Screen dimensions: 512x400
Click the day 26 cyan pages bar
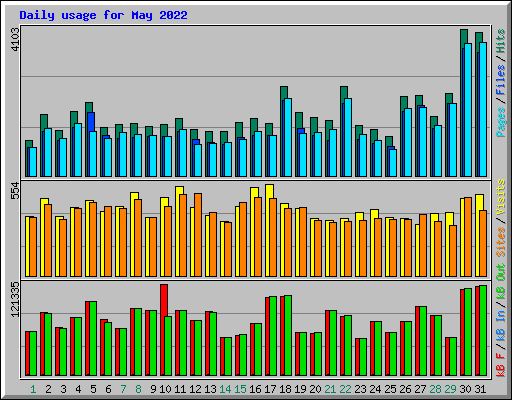coord(408,142)
